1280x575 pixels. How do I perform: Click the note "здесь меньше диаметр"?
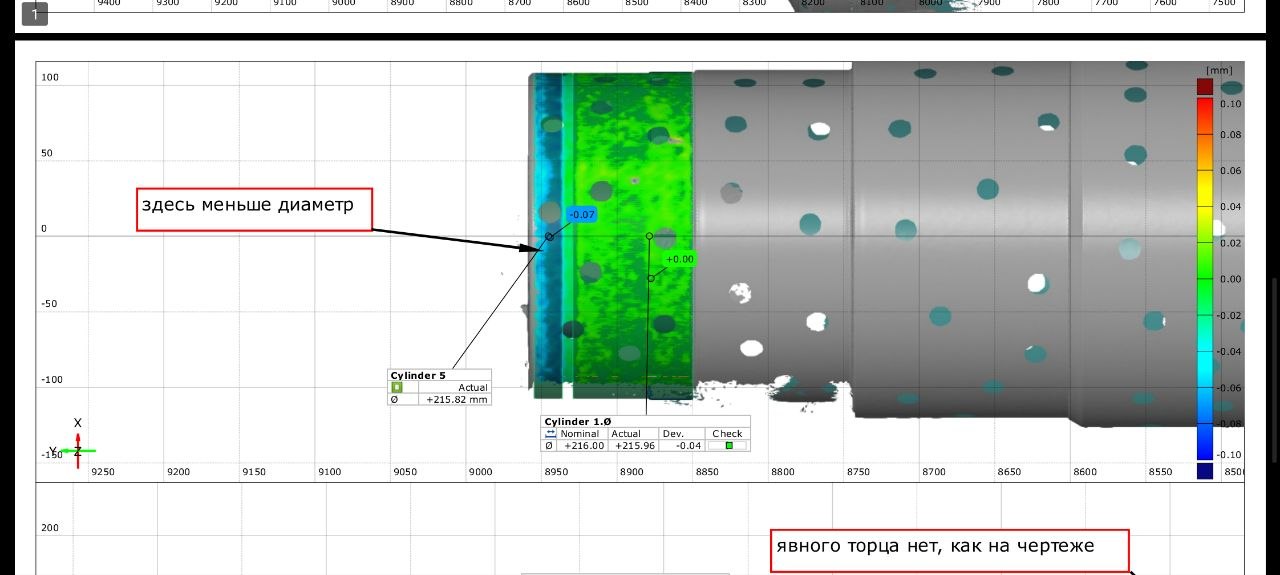click(x=254, y=209)
